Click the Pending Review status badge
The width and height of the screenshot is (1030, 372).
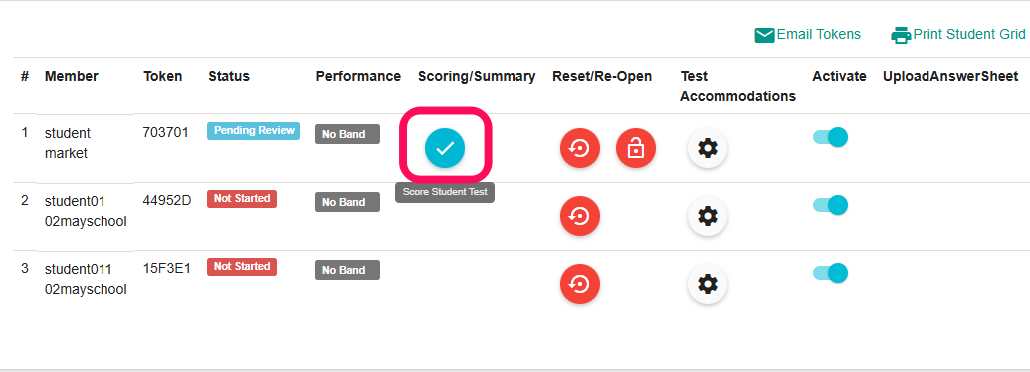pos(254,131)
